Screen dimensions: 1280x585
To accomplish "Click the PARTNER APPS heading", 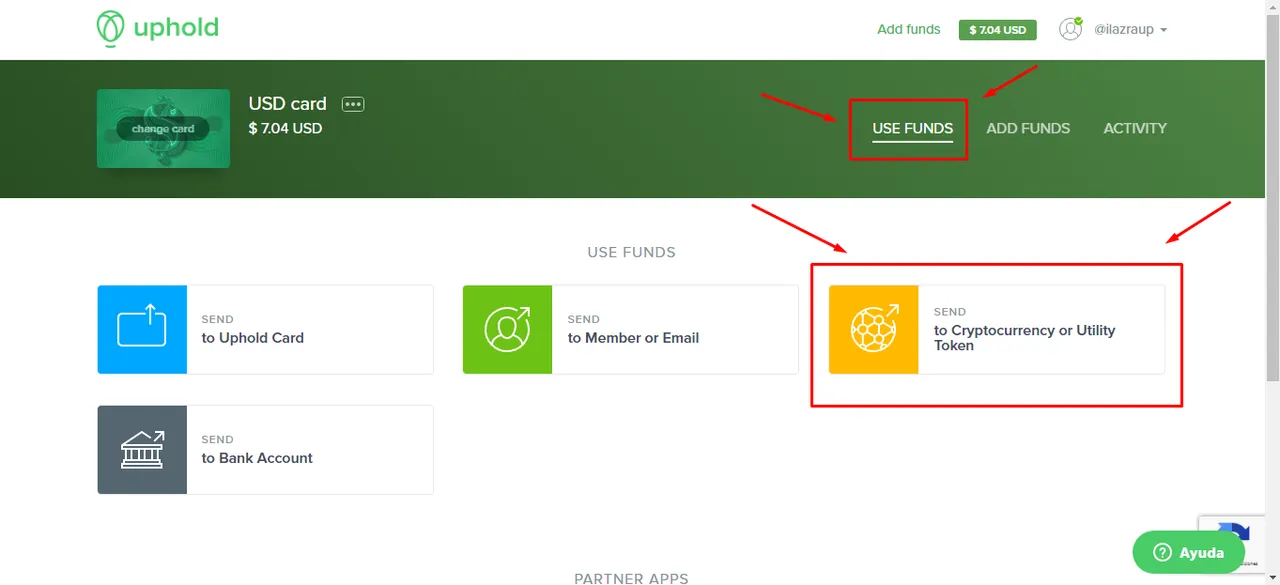I will (631, 578).
